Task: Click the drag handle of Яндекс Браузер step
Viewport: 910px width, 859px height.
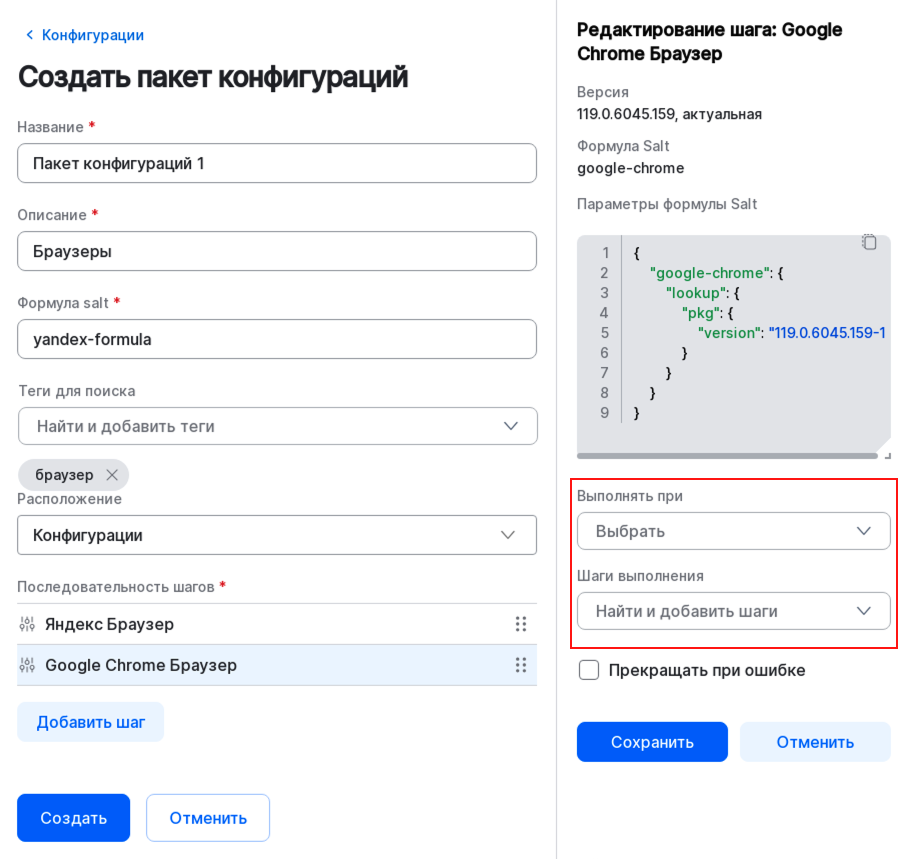Action: pyautogui.click(x=521, y=623)
